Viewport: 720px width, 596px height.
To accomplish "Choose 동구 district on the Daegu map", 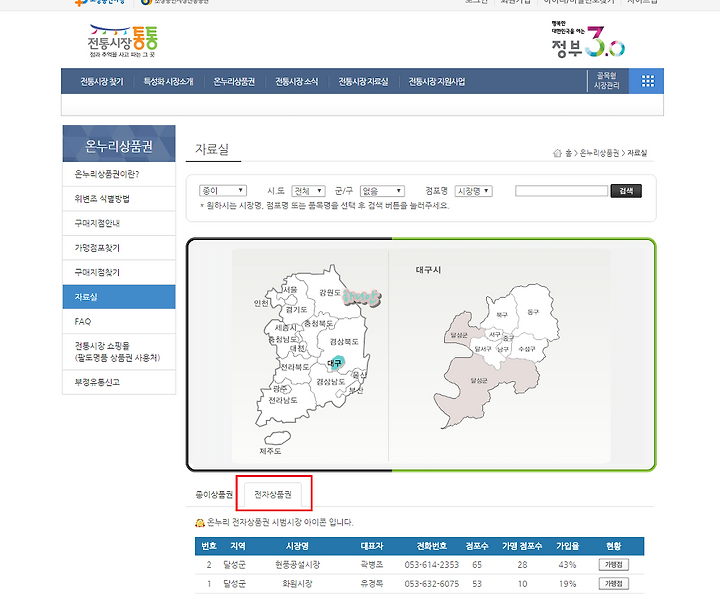I will click(533, 312).
